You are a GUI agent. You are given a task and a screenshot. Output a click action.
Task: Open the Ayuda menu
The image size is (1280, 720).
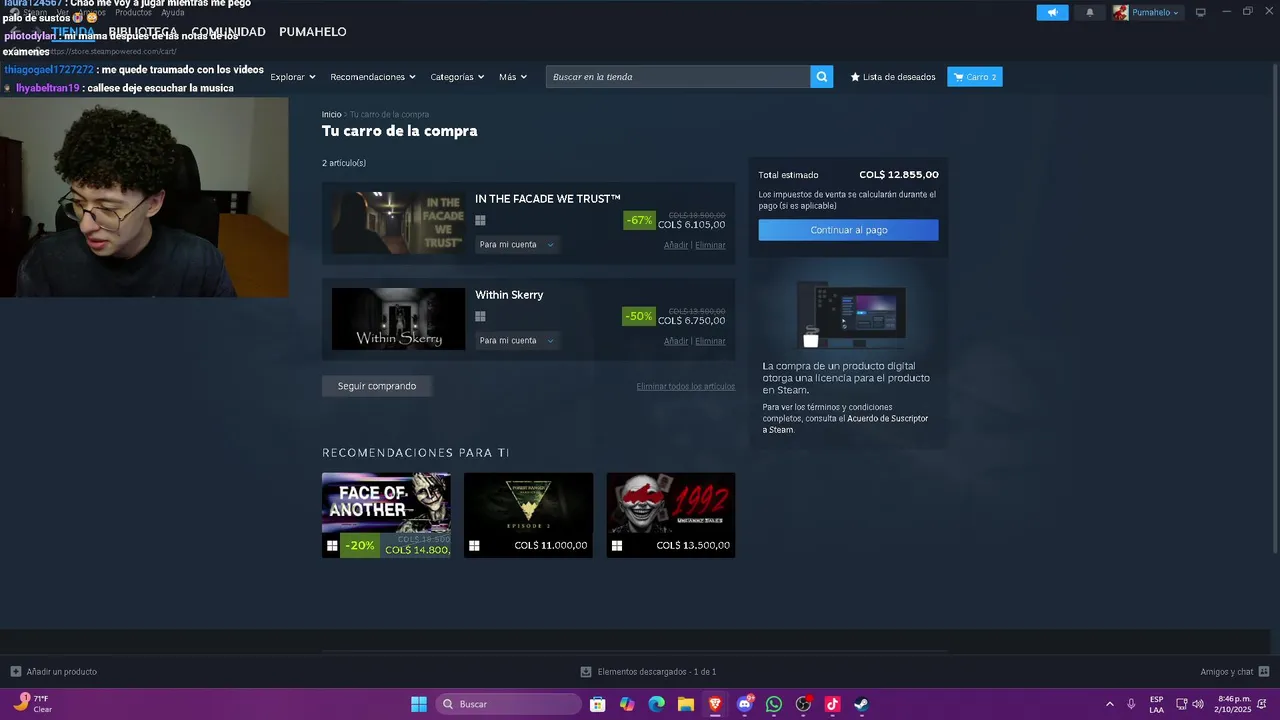pos(173,12)
